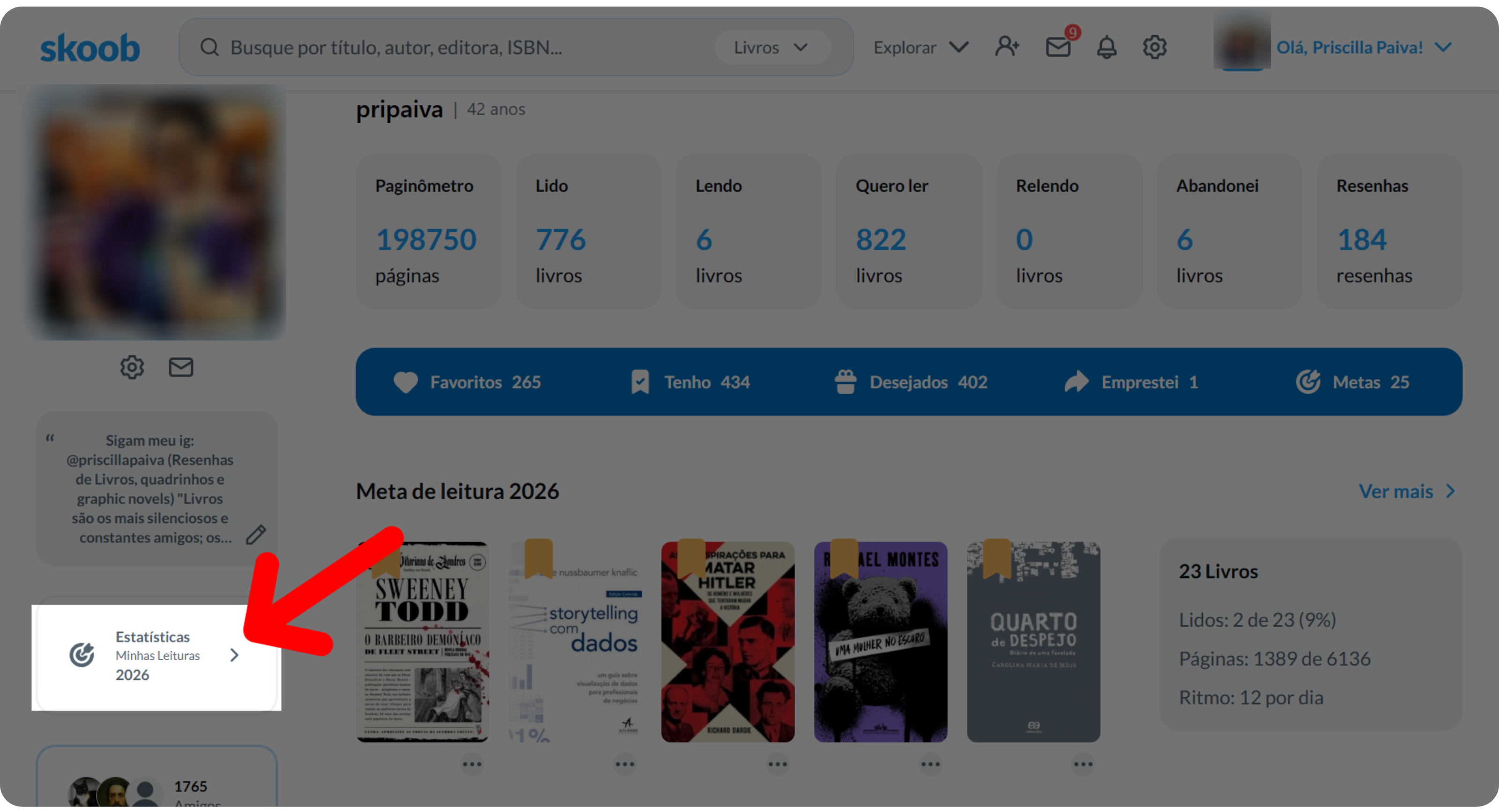Image resolution: width=1499 pixels, height=812 pixels.
Task: Open the Relendo 0 livros card
Action: (1069, 231)
